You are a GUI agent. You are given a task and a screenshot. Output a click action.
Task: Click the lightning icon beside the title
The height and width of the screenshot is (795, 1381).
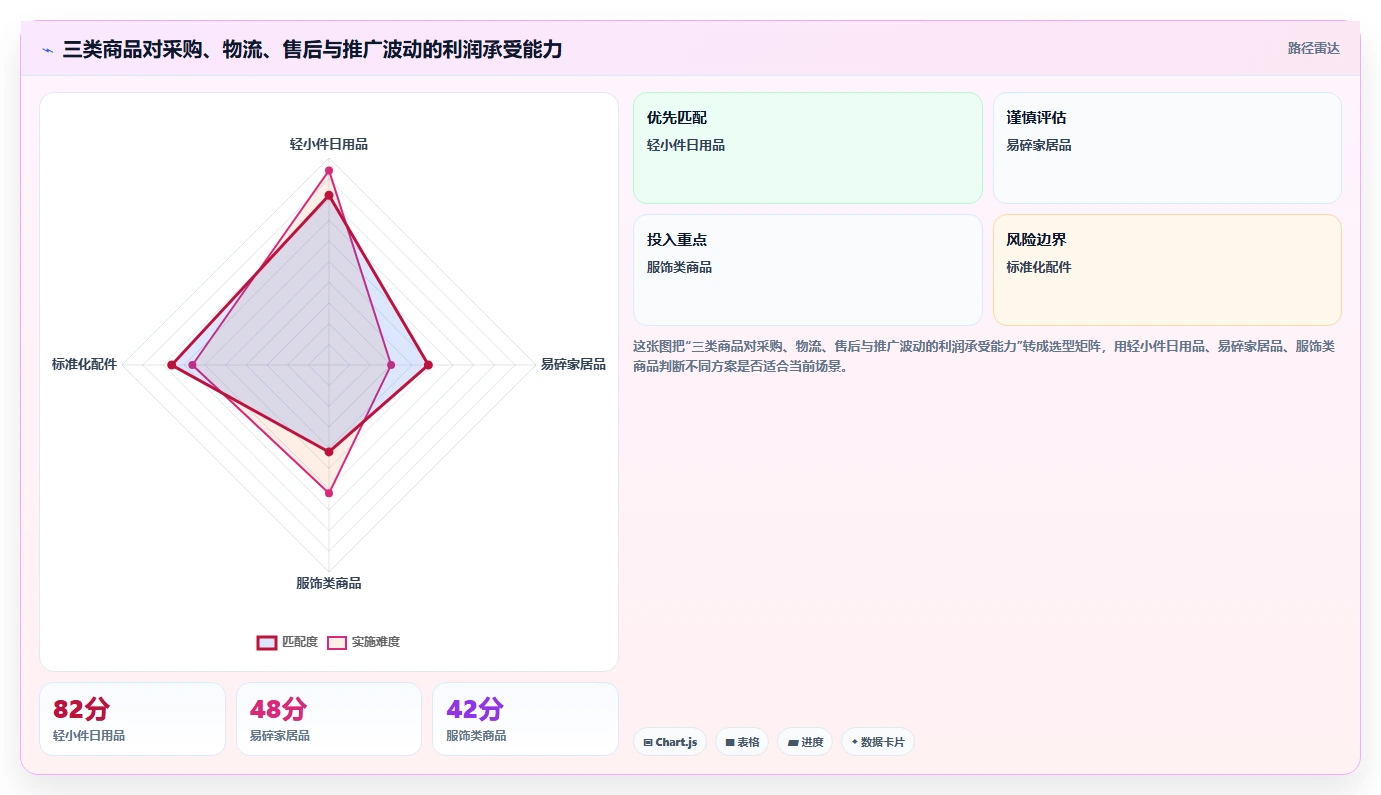coord(47,49)
